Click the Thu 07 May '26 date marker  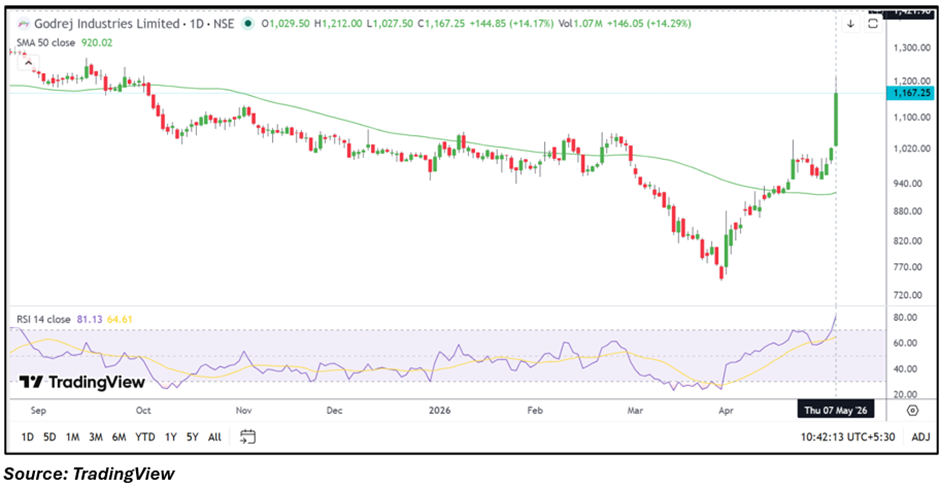point(835,411)
